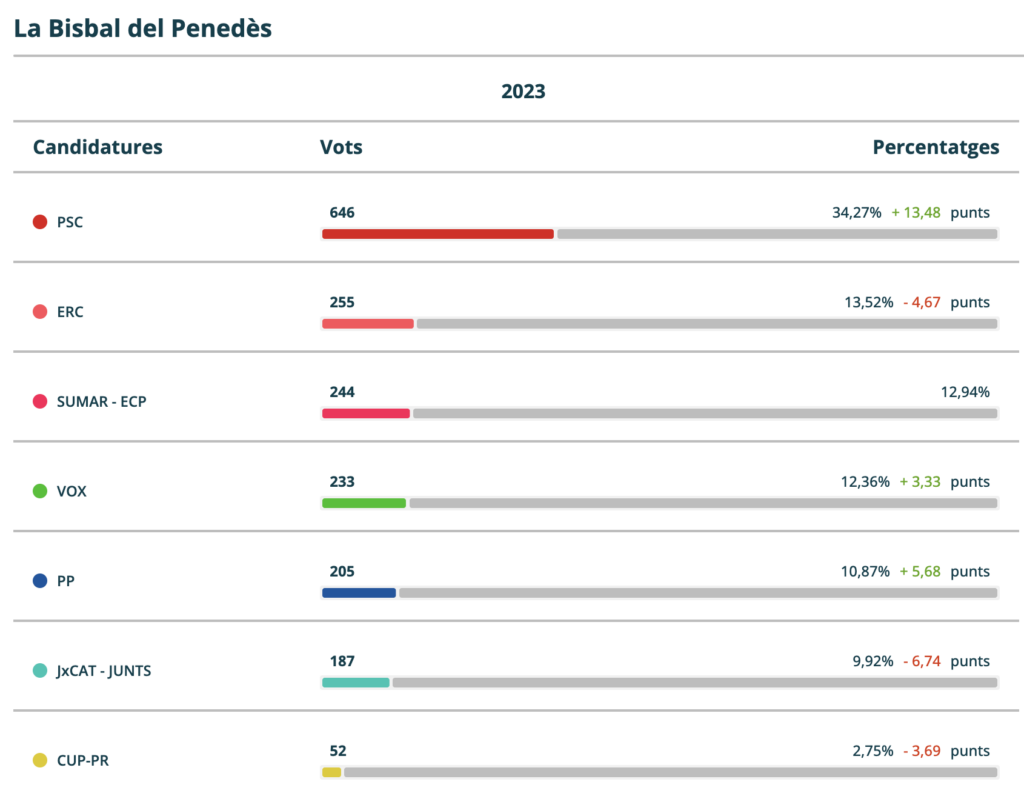
Task: Click the blue PP color dot
Action: coord(40,580)
